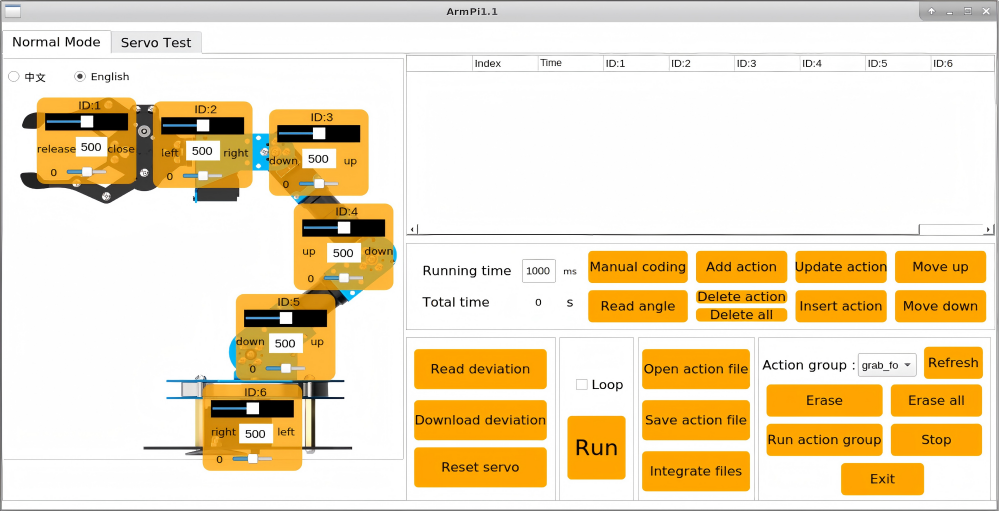Select the Normal Mode tab
This screenshot has width=1000, height=511.
[x=56, y=42]
